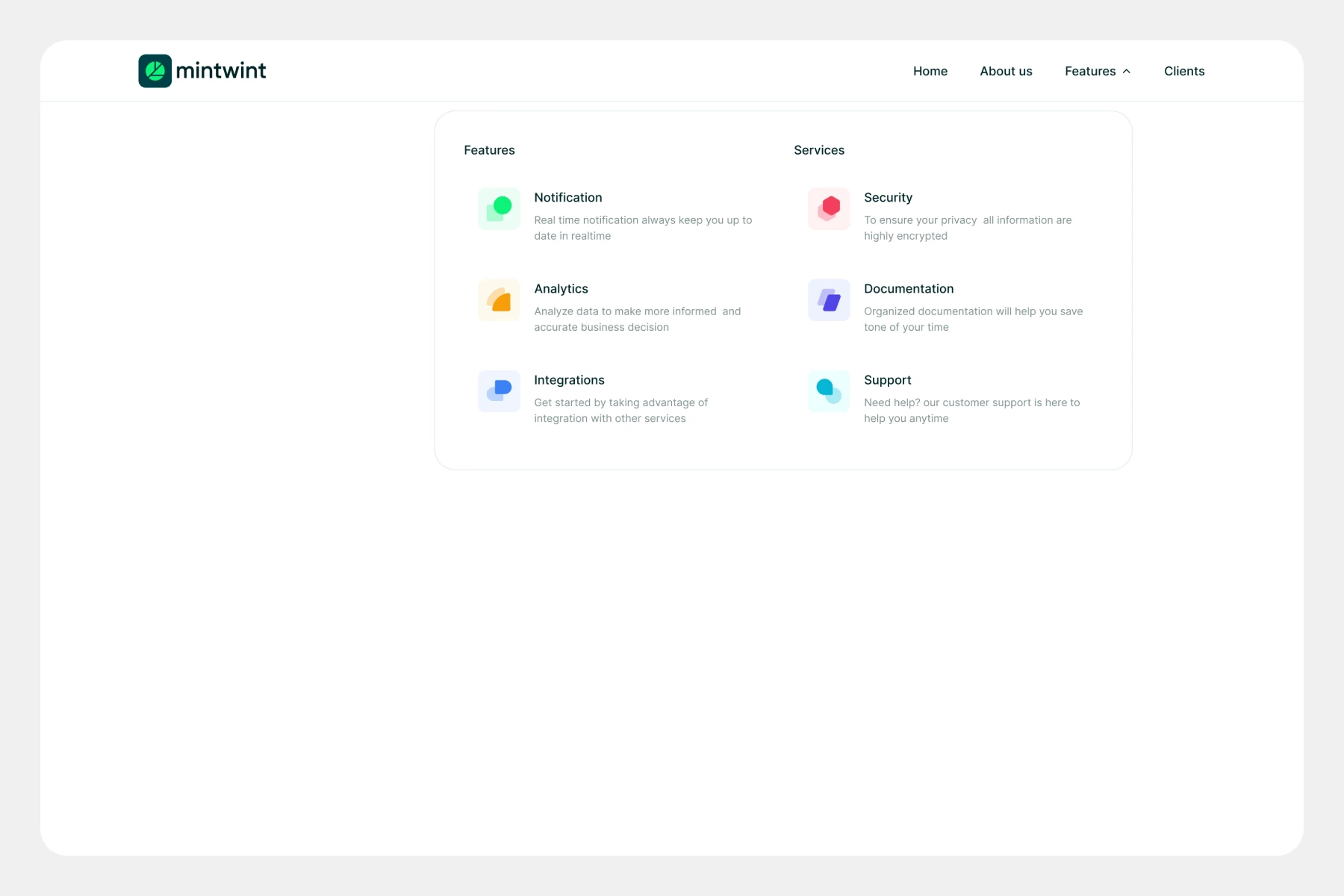Open the Documentation service title
Viewport: 1344px width, 896px height.
click(x=908, y=289)
